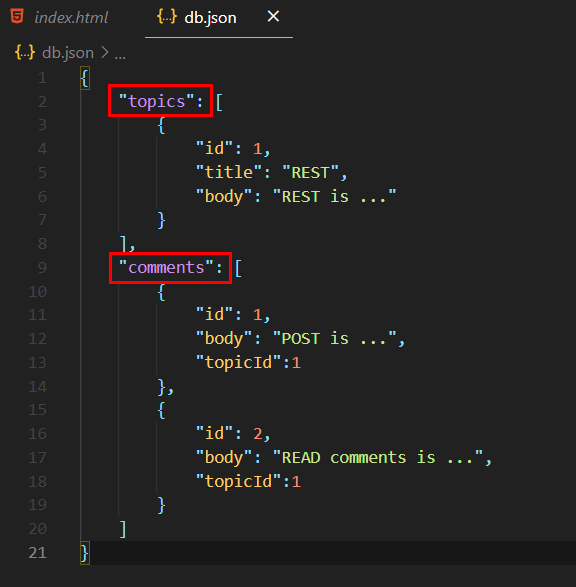Click line number 2 in the gutter
Viewport: 576px width, 587px height.
(42, 101)
